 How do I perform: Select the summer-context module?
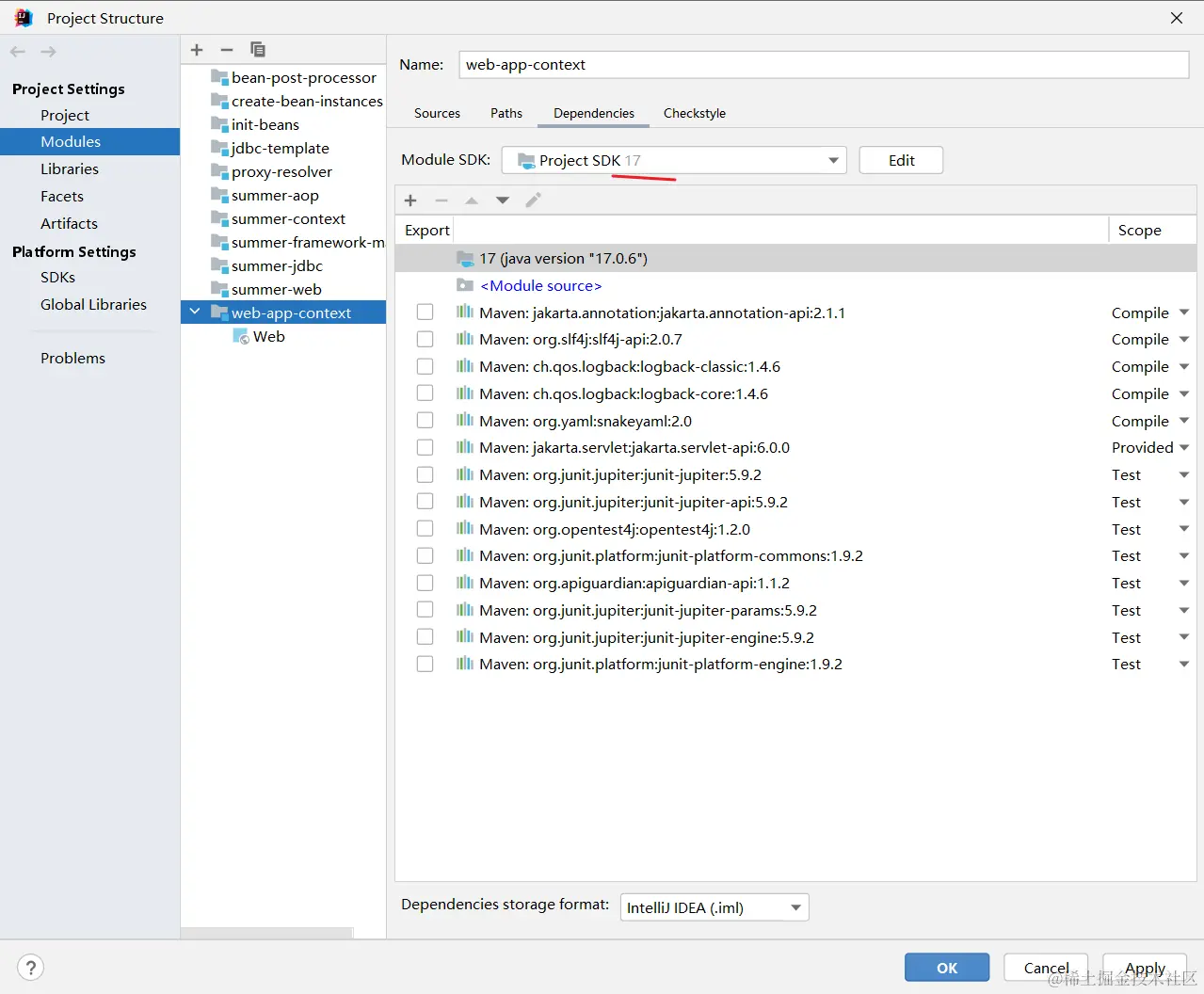tap(288, 218)
